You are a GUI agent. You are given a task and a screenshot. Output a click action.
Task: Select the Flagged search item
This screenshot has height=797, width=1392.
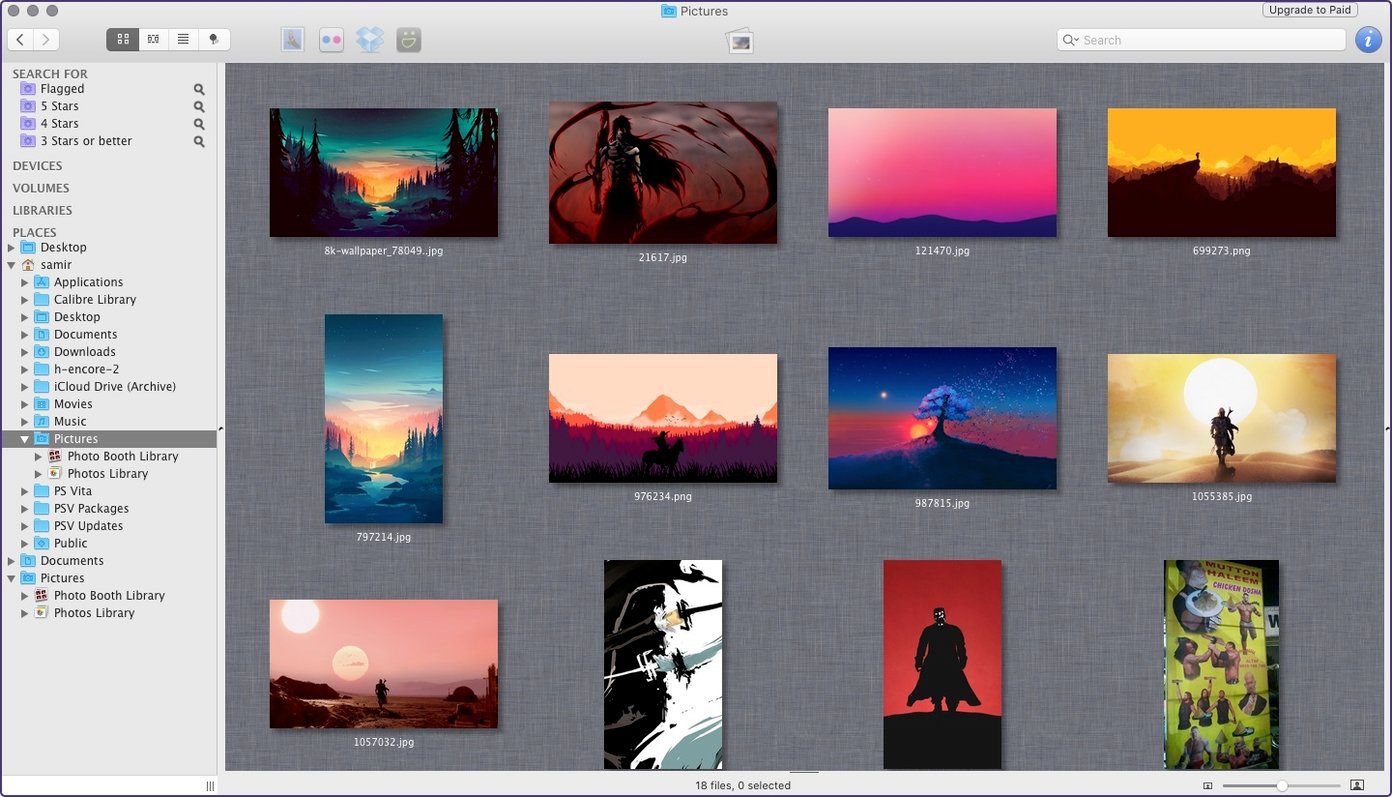(62, 89)
